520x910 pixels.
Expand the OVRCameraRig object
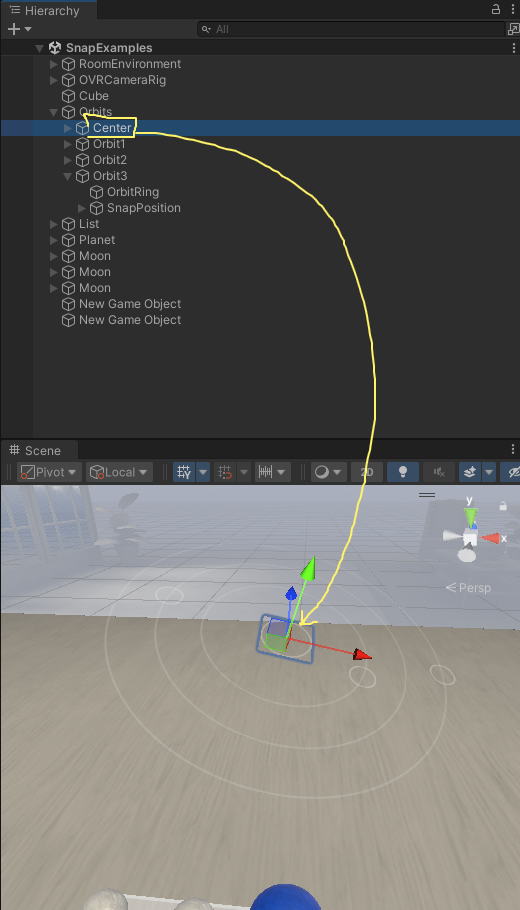tap(53, 80)
